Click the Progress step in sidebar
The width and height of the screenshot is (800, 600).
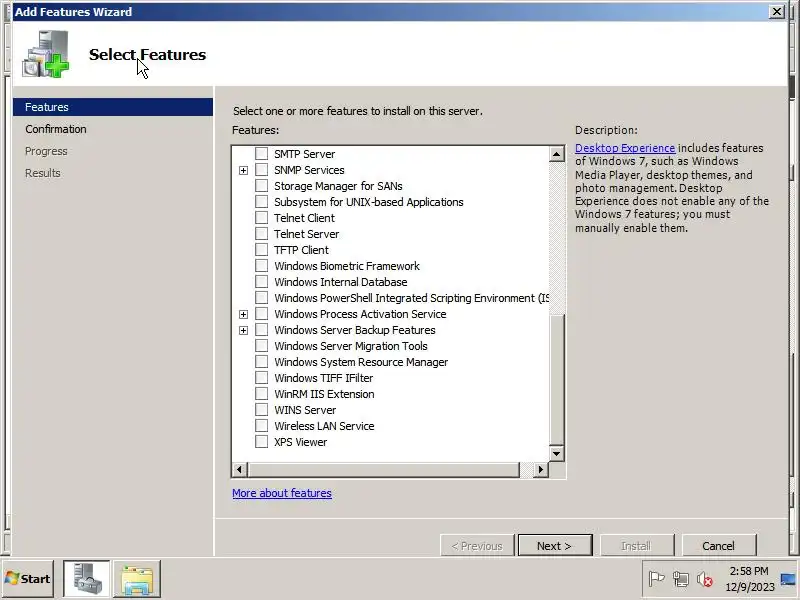point(46,151)
